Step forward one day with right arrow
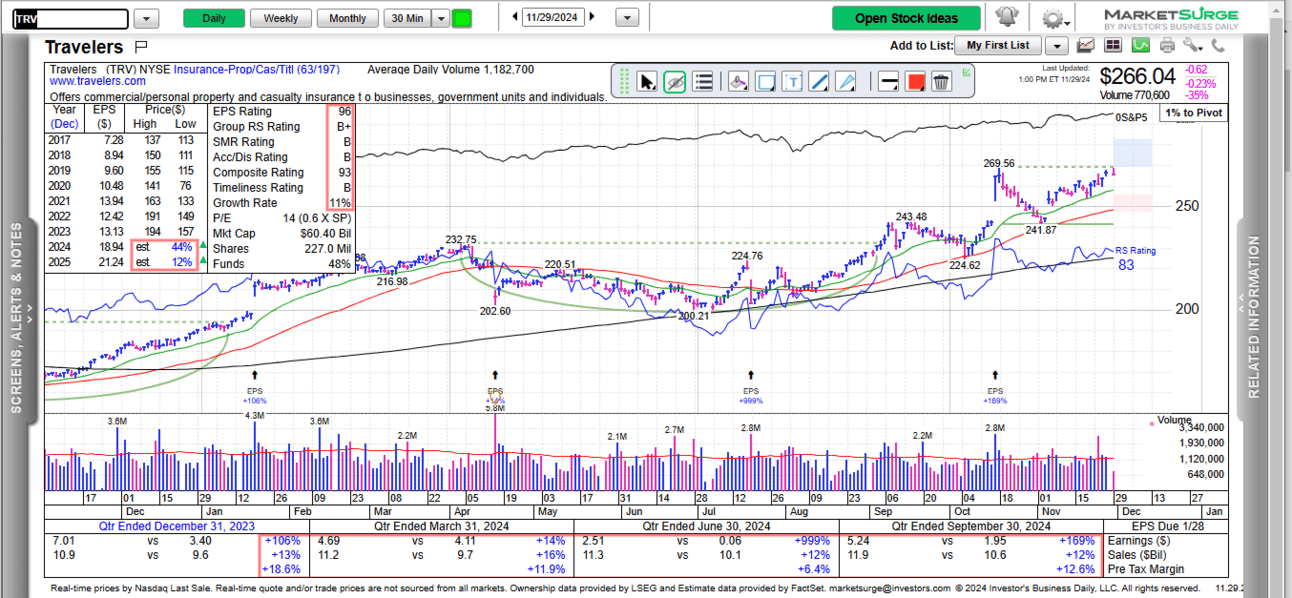Image resolution: width=1292 pixels, height=598 pixels. click(593, 17)
